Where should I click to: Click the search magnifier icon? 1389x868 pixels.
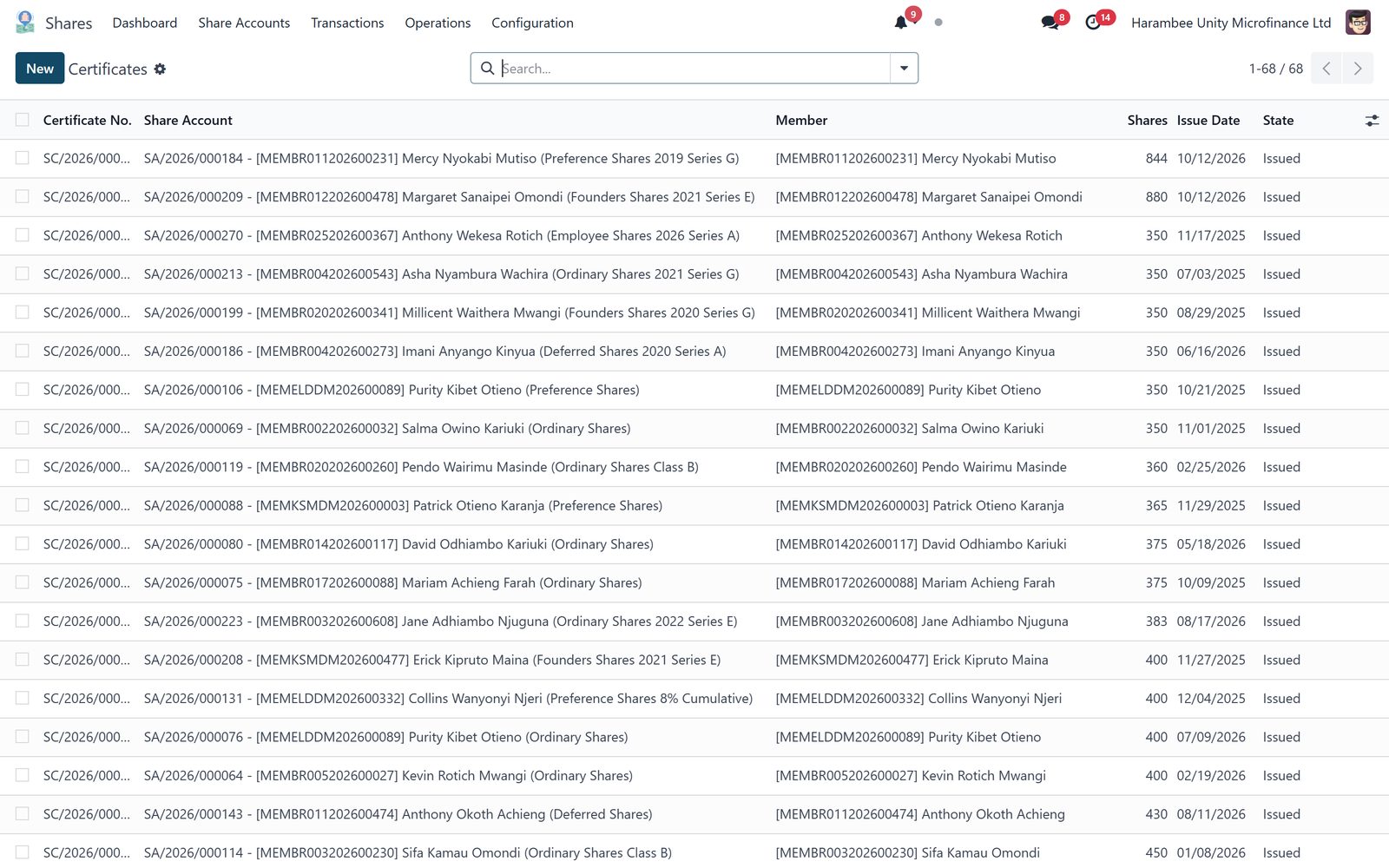488,69
